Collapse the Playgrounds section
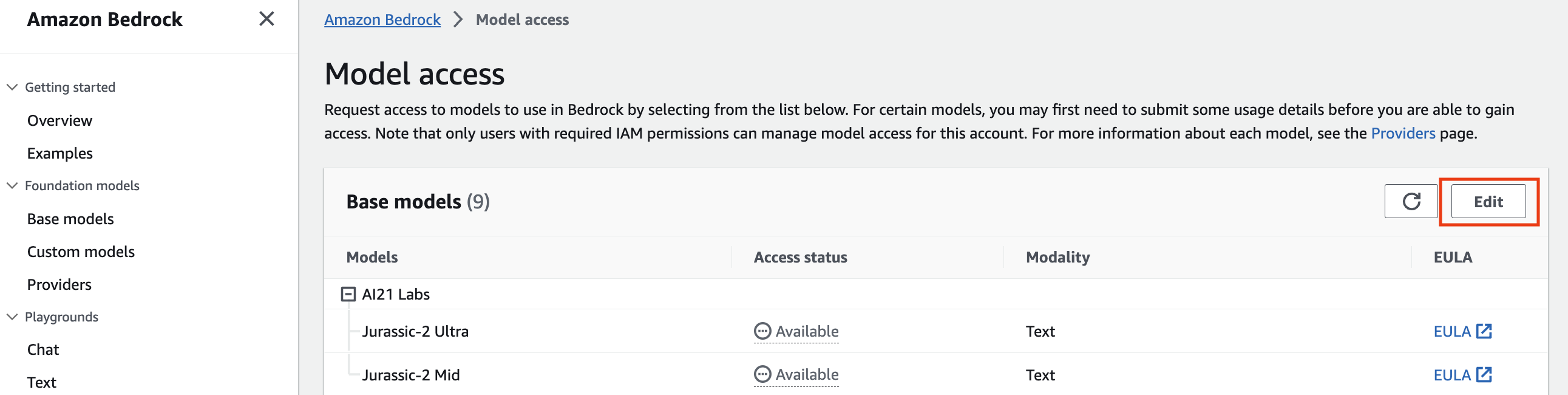This screenshot has height=395, width=1568. click(x=12, y=317)
